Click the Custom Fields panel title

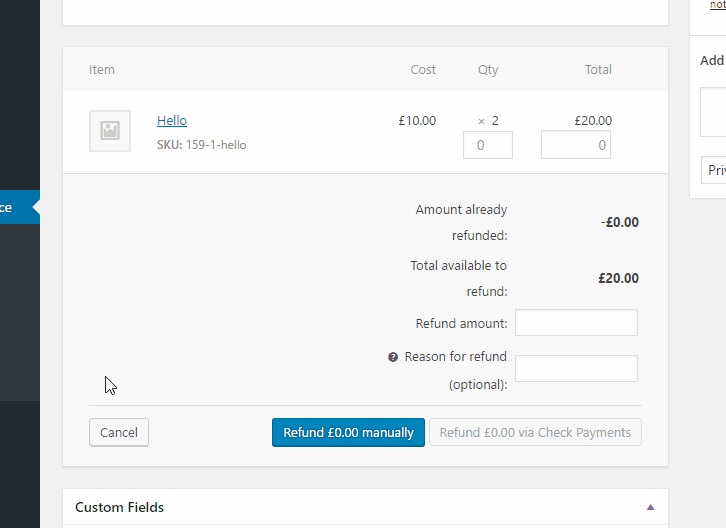(x=120, y=507)
